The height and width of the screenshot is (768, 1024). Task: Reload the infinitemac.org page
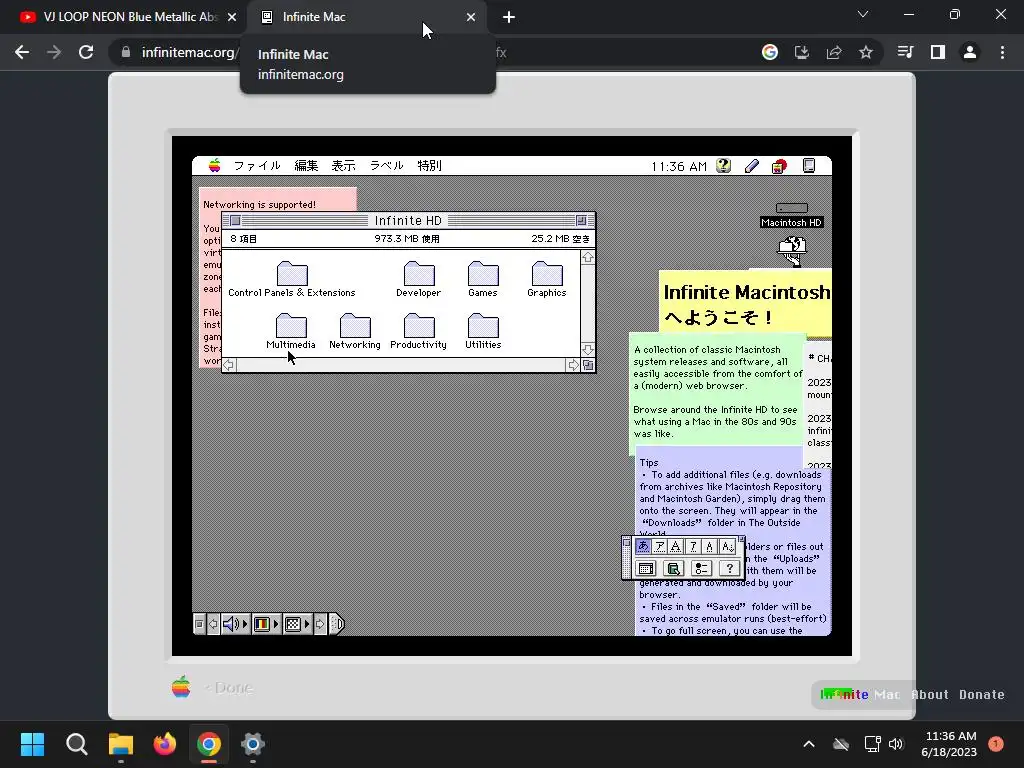coord(86,52)
